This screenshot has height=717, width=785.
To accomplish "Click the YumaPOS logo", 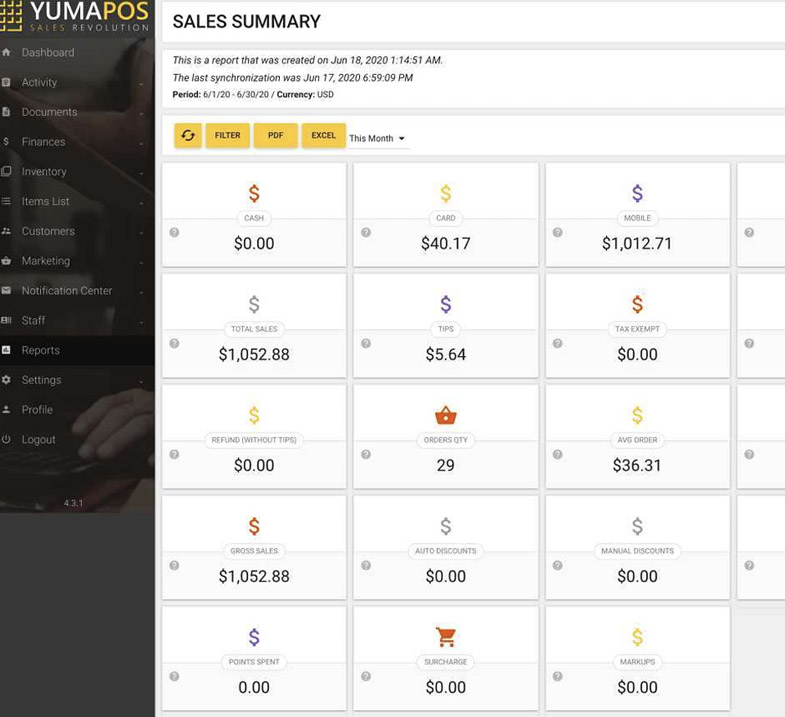I will [x=76, y=17].
